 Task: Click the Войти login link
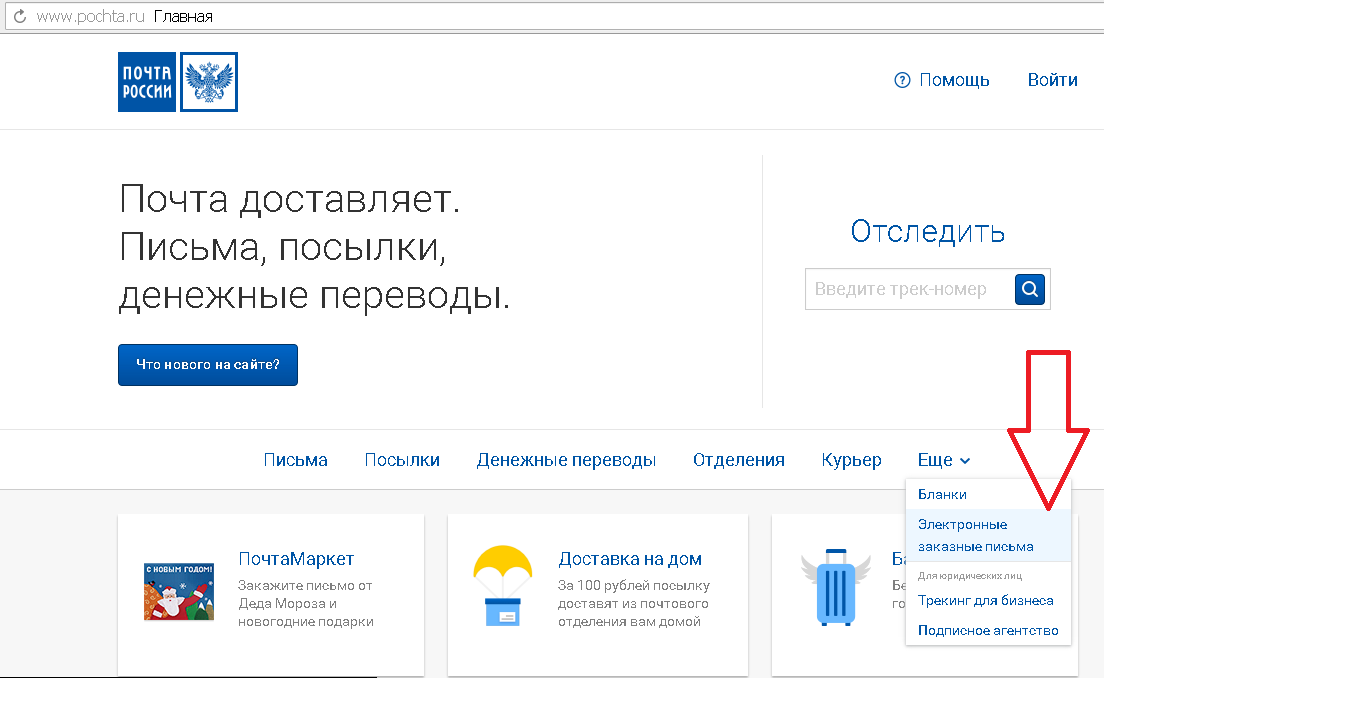1053,80
